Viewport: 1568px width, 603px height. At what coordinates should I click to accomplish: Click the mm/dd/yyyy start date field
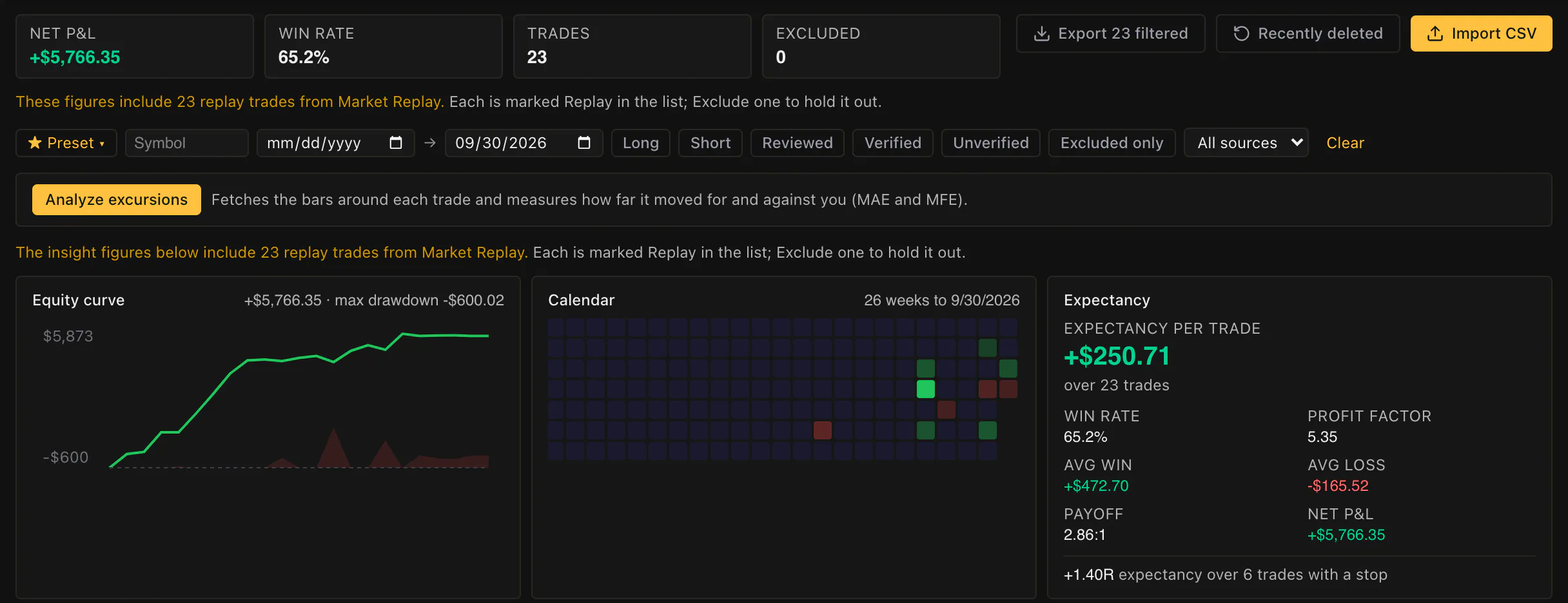336,143
